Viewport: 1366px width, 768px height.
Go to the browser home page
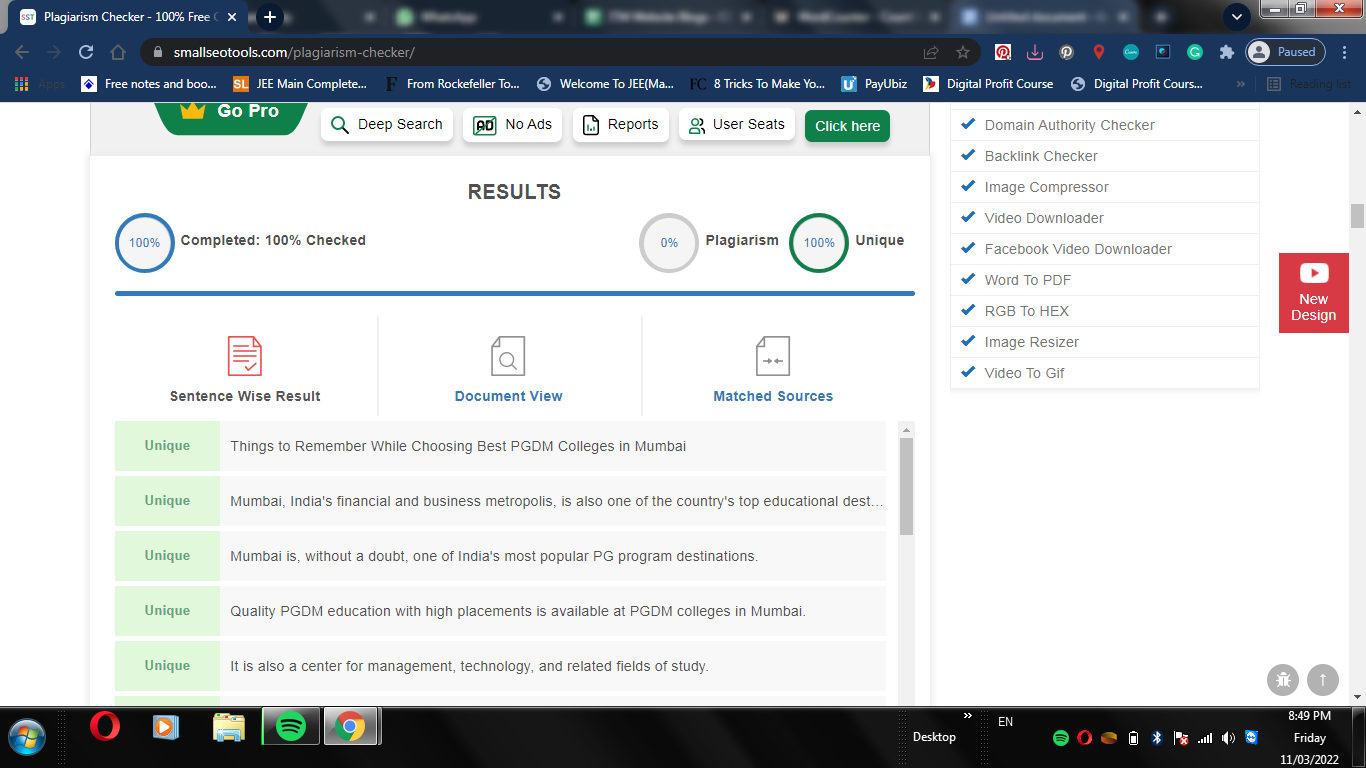pyautogui.click(x=118, y=52)
